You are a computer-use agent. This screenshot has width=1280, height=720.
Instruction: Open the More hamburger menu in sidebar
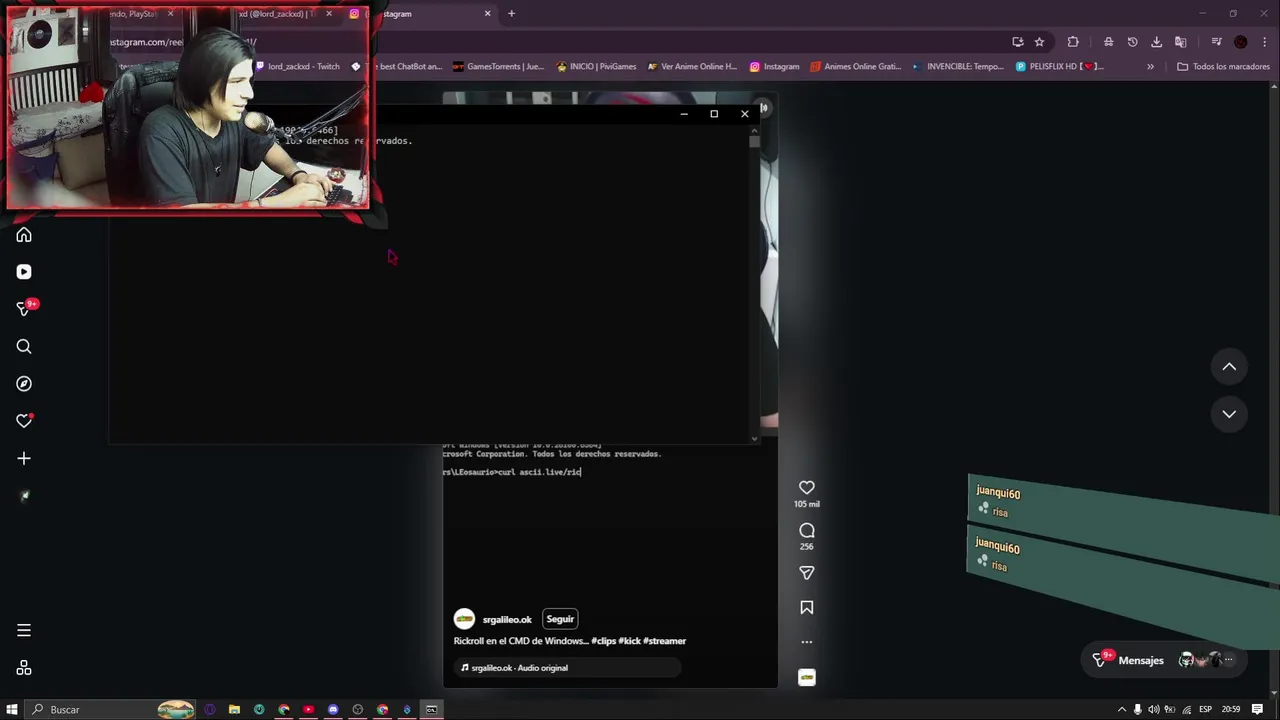(24, 630)
